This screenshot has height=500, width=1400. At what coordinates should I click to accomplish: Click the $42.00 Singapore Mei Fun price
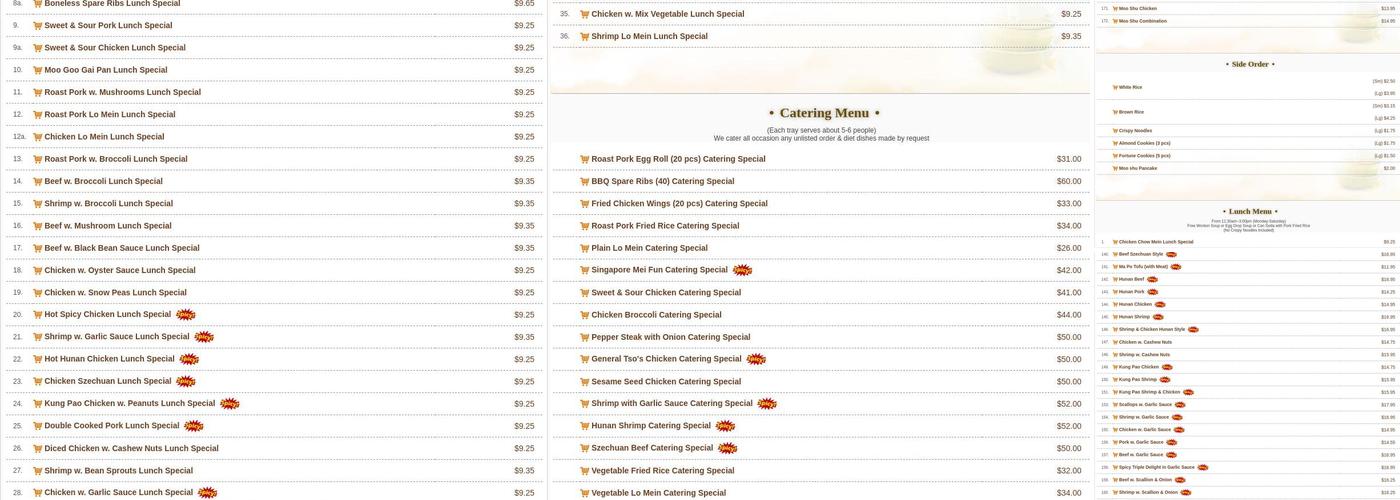1069,270
